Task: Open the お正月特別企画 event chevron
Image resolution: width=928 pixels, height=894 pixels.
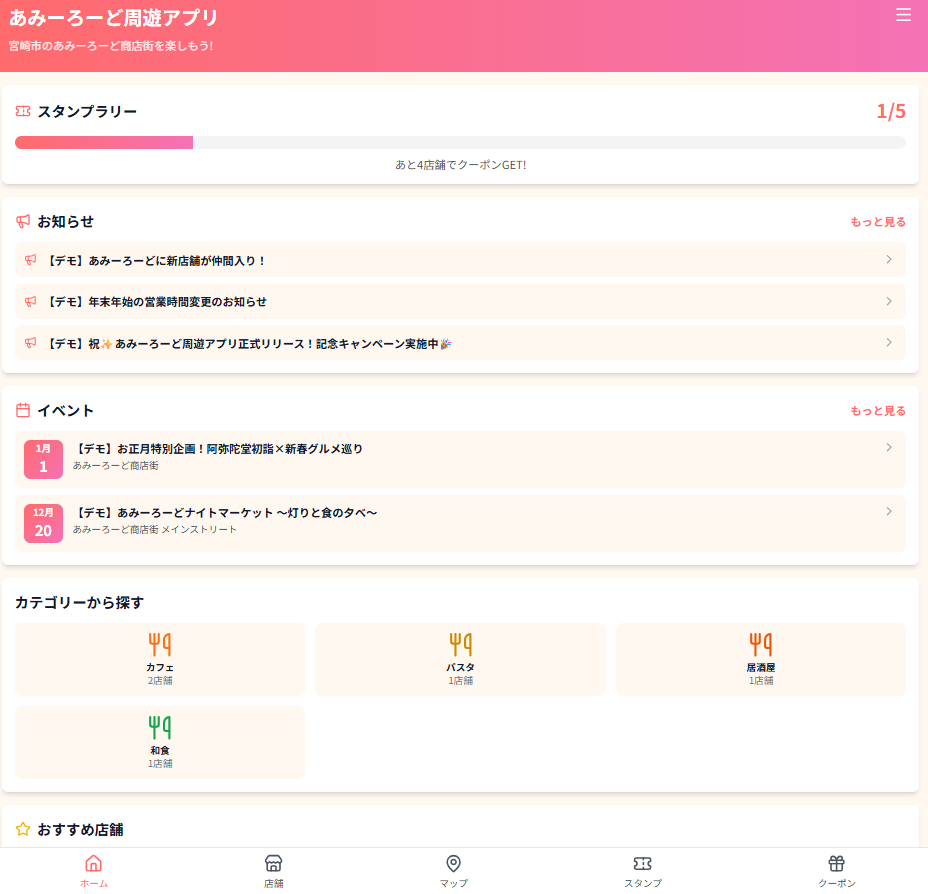Action: (x=888, y=448)
